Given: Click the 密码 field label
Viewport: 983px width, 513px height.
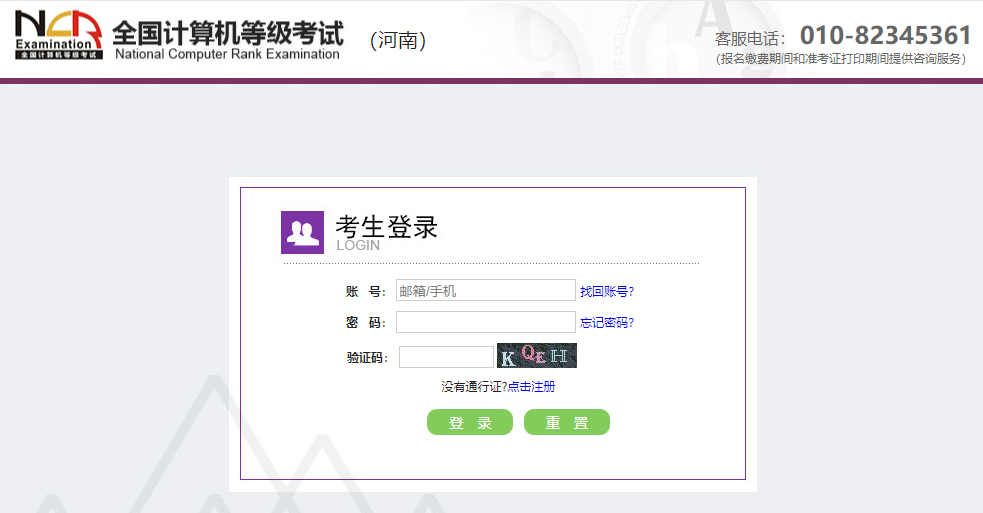Looking at the screenshot, I should 365,322.
